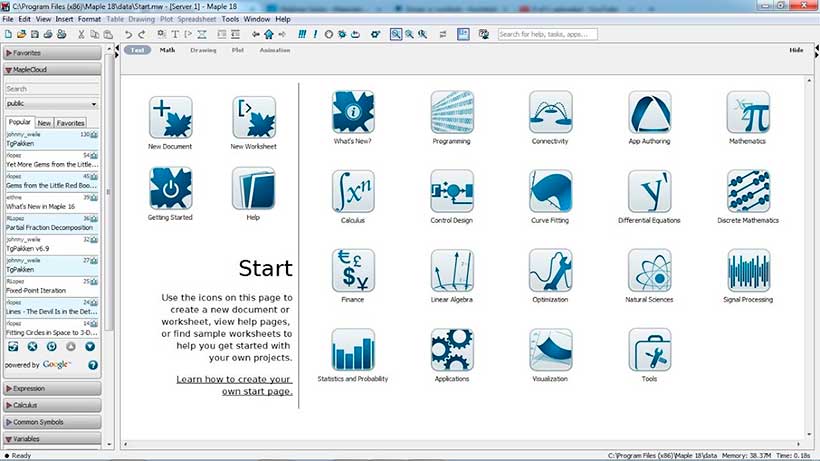Open the Statistics and Probability icon

tap(353, 350)
